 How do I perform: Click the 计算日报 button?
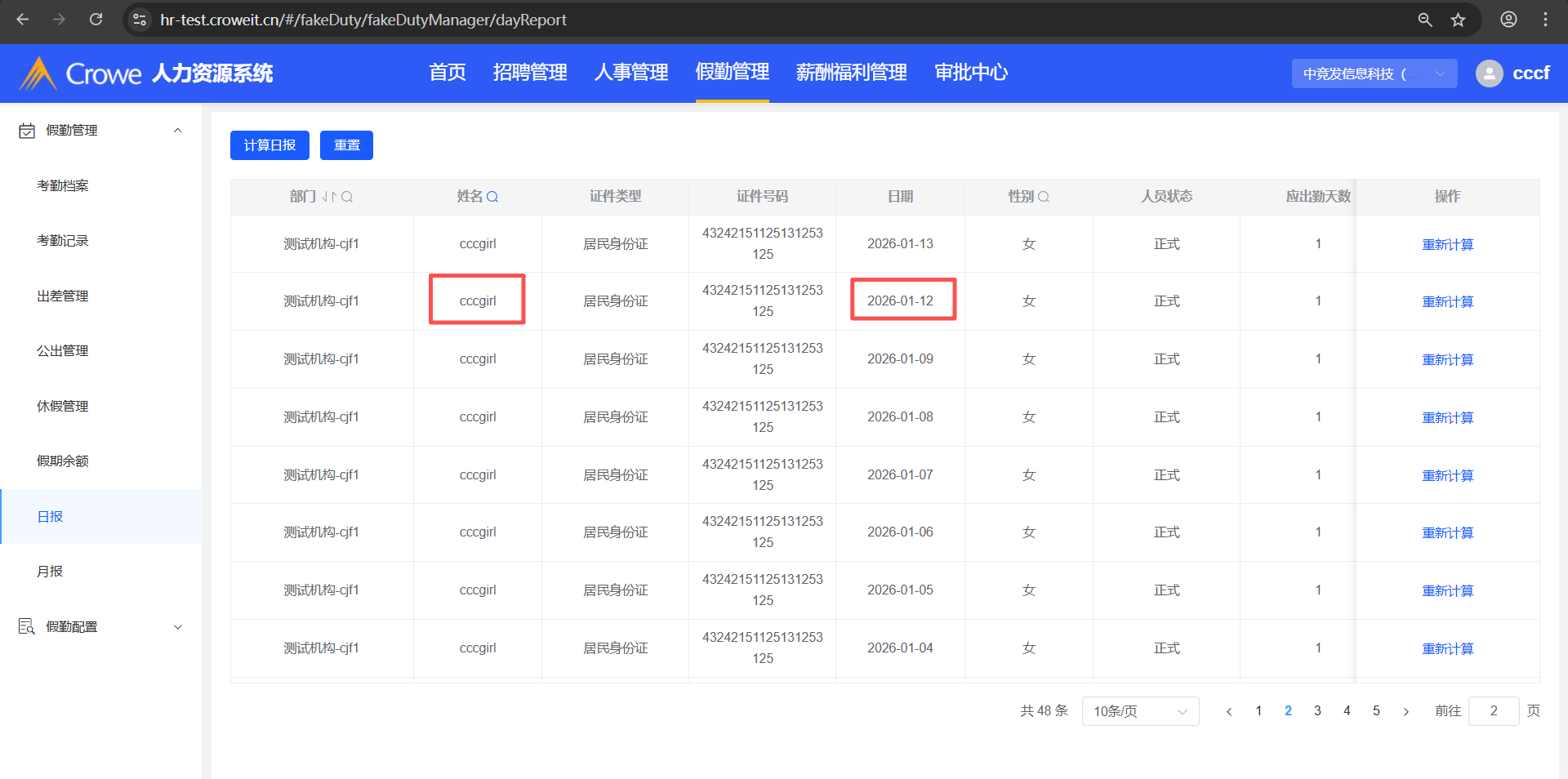click(x=269, y=145)
